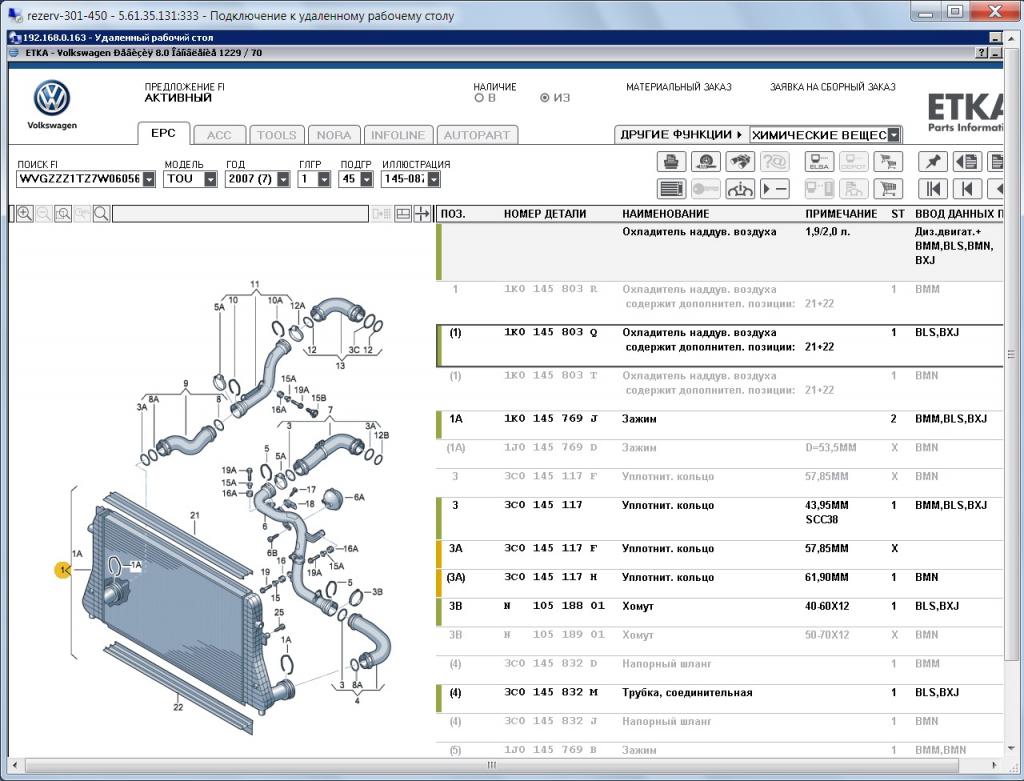Viewport: 1024px width, 781px height.
Task: Click the yellow position 1 marker on diagram
Action: (63, 570)
